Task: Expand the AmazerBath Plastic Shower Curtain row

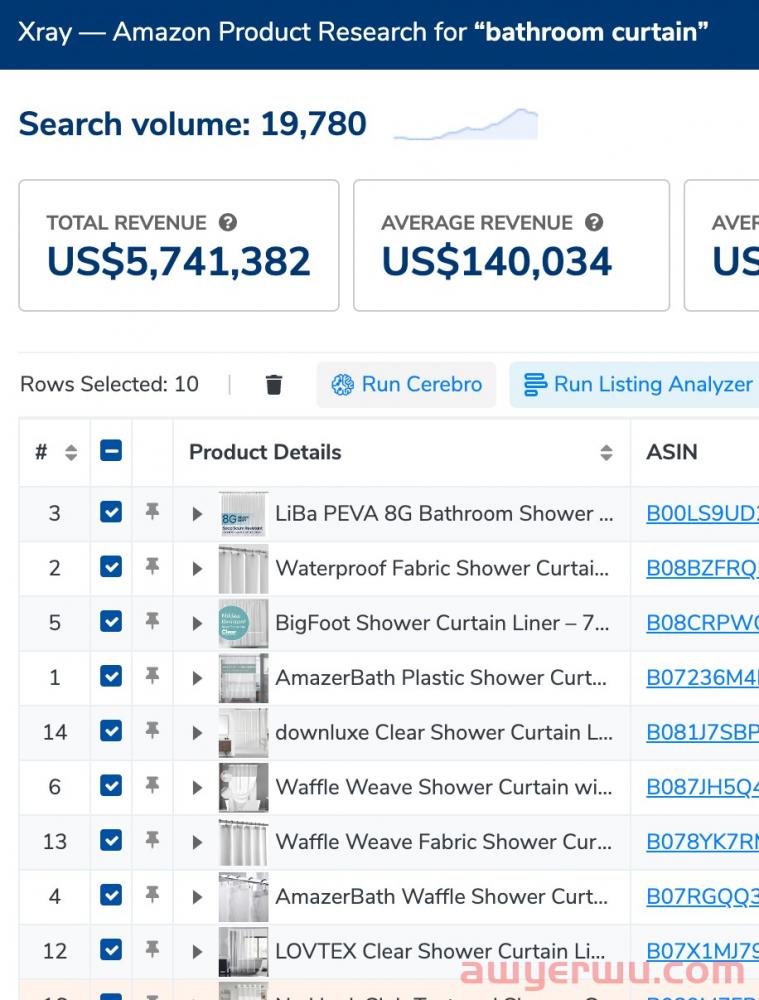Action: click(197, 678)
